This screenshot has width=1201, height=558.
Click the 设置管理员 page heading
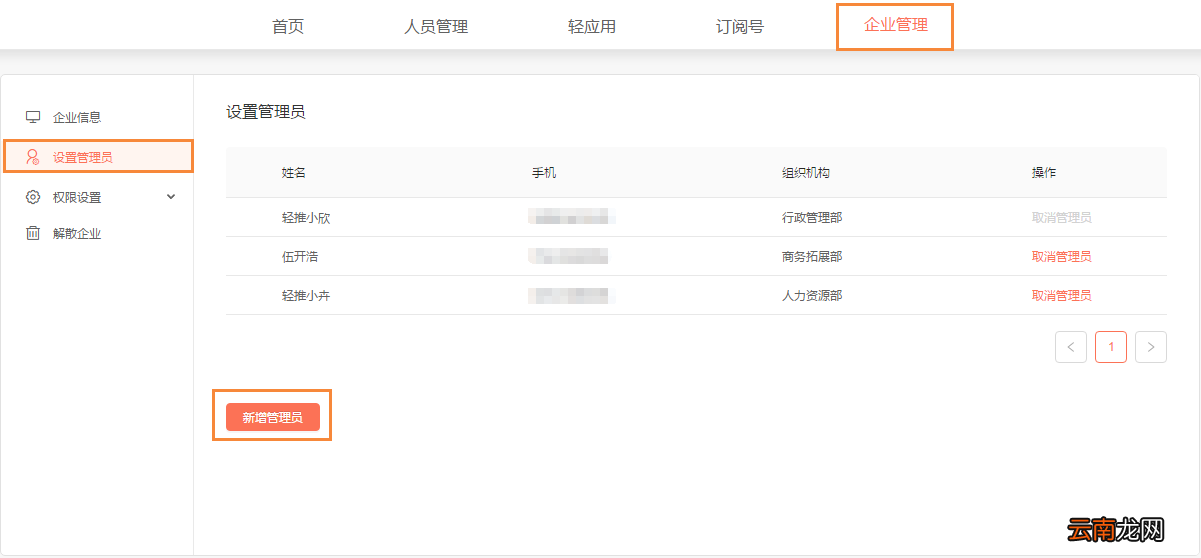[x=266, y=112]
